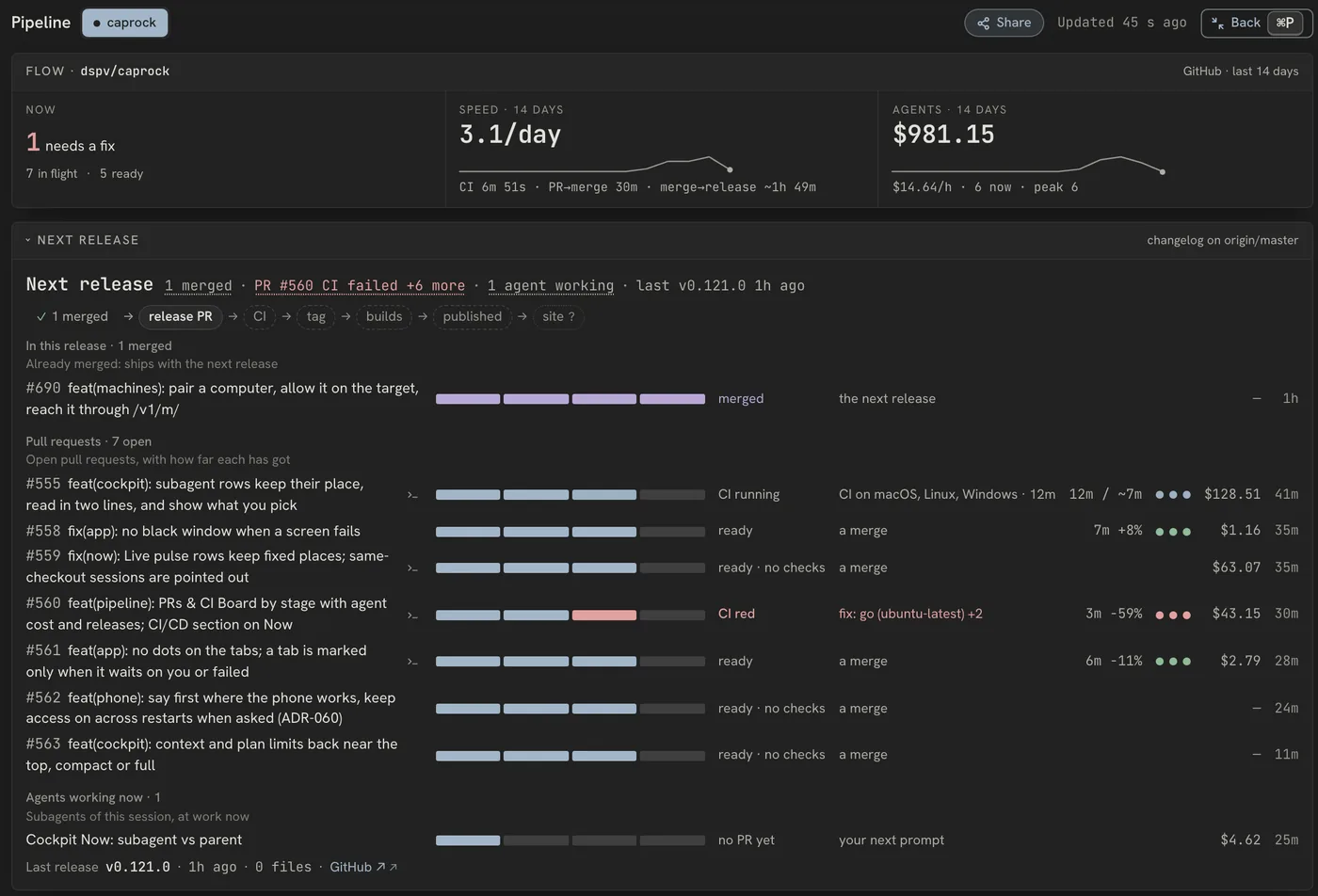Select the 'site ?' stage pill
The image size is (1318, 896).
559,317
